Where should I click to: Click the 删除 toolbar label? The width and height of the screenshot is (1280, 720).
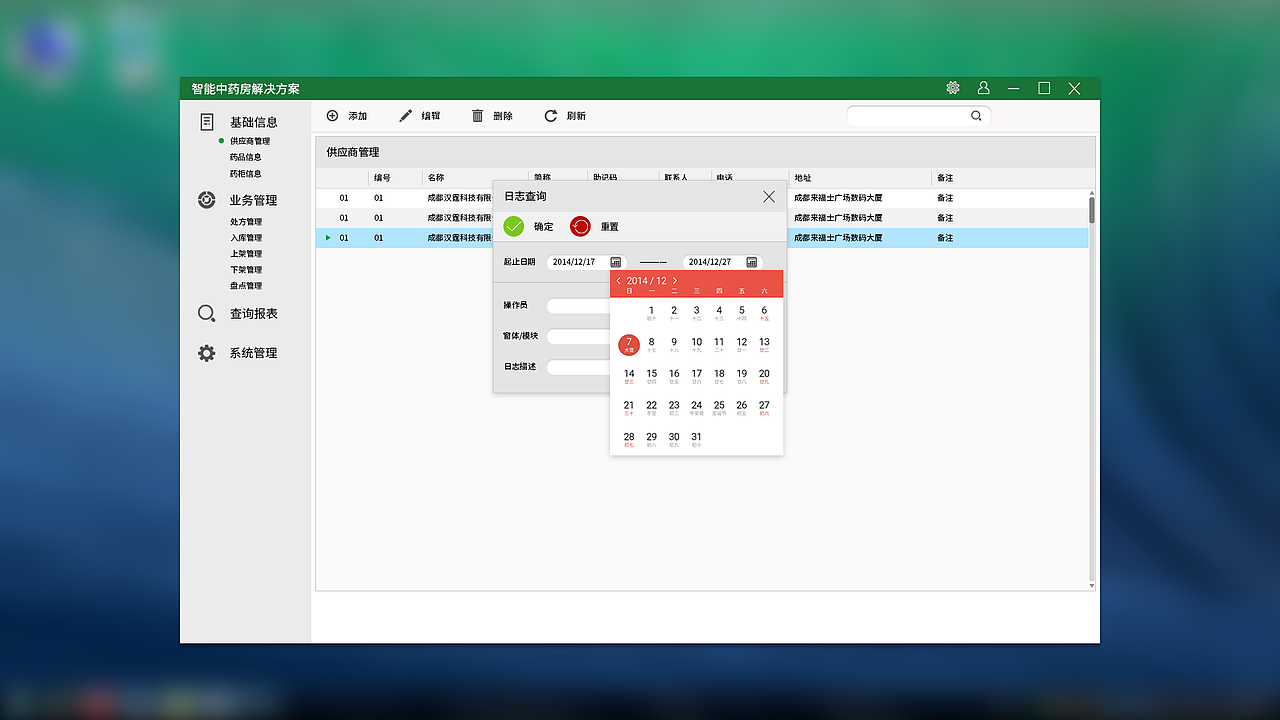[503, 116]
